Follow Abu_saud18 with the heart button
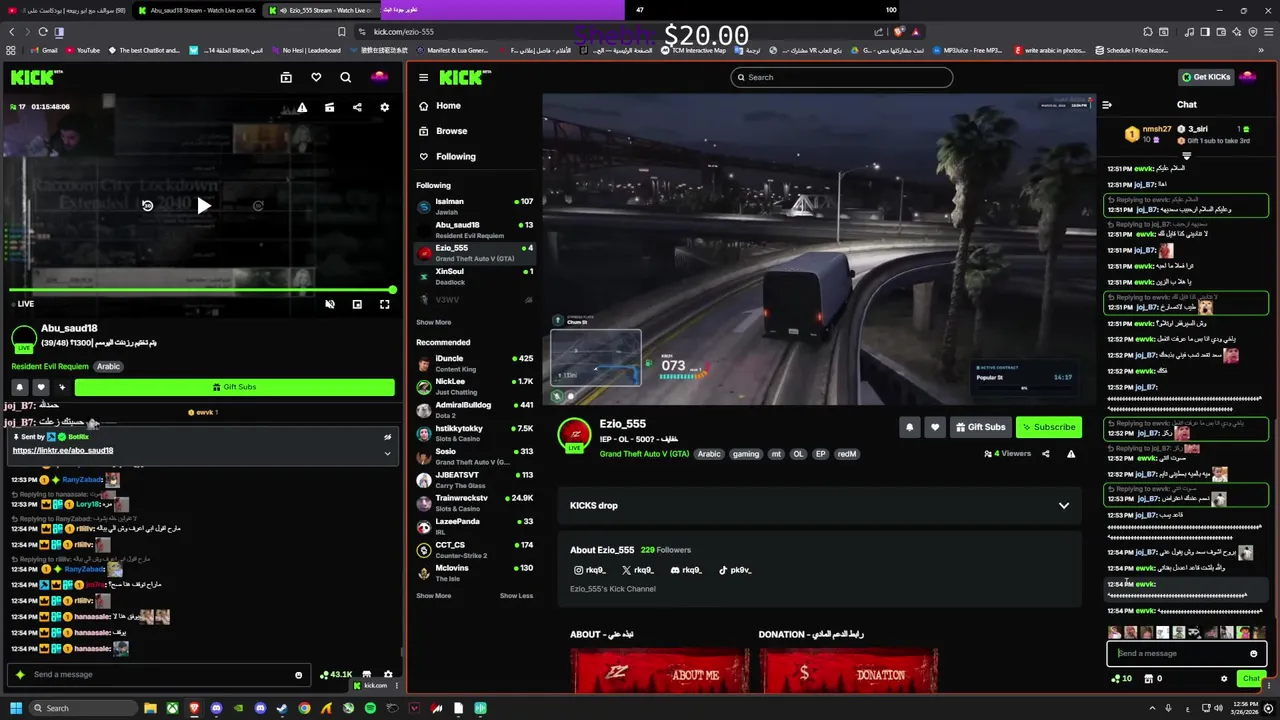The image size is (1280, 720). pos(41,387)
